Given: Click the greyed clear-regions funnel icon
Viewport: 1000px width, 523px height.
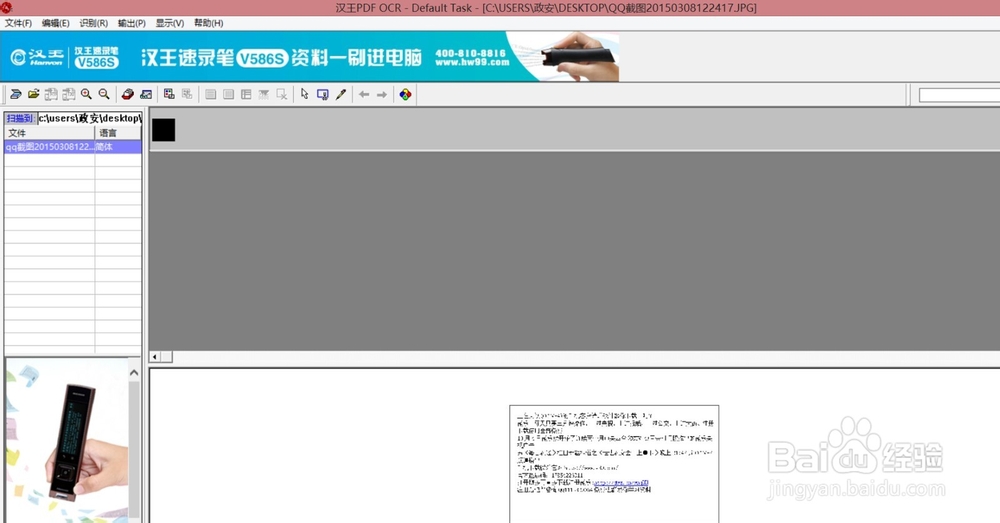Looking at the screenshot, I should pyautogui.click(x=264, y=94).
